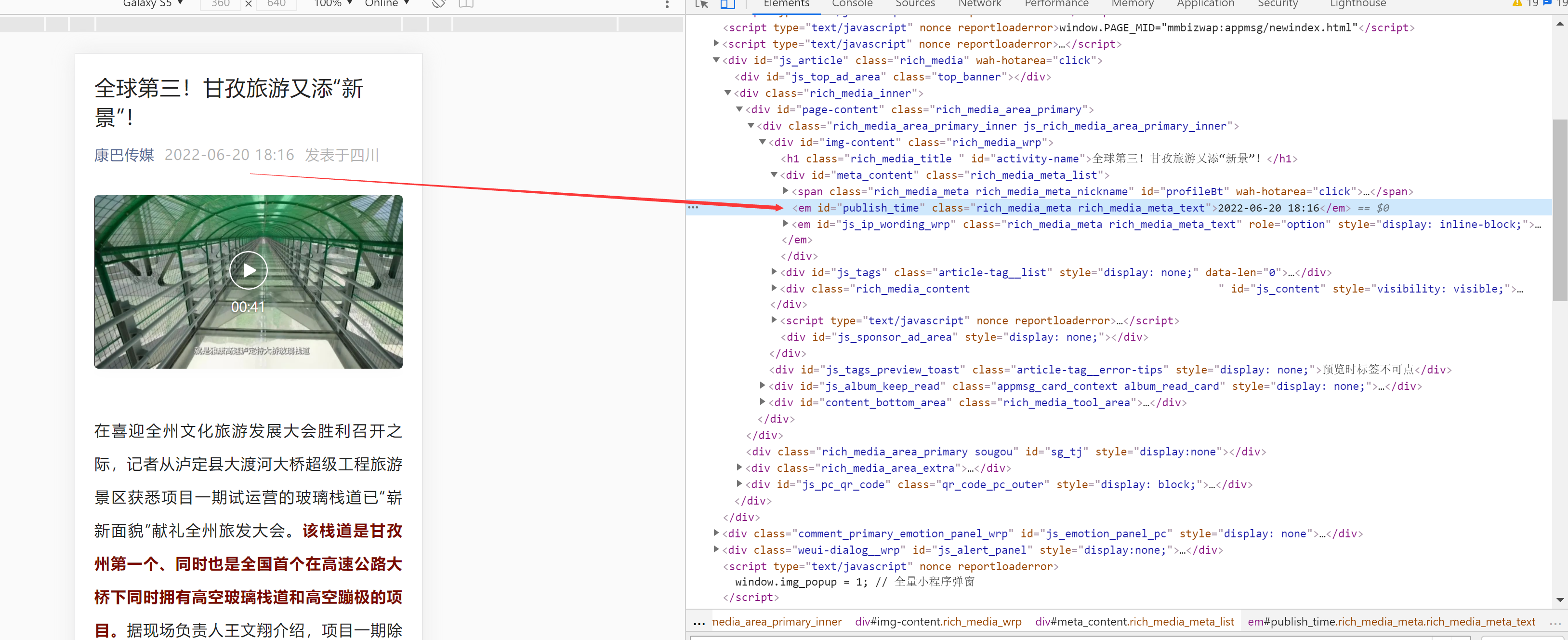Image resolution: width=1568 pixels, height=640 pixels.
Task: Click the rotate device orientation icon
Action: [x=438, y=4]
